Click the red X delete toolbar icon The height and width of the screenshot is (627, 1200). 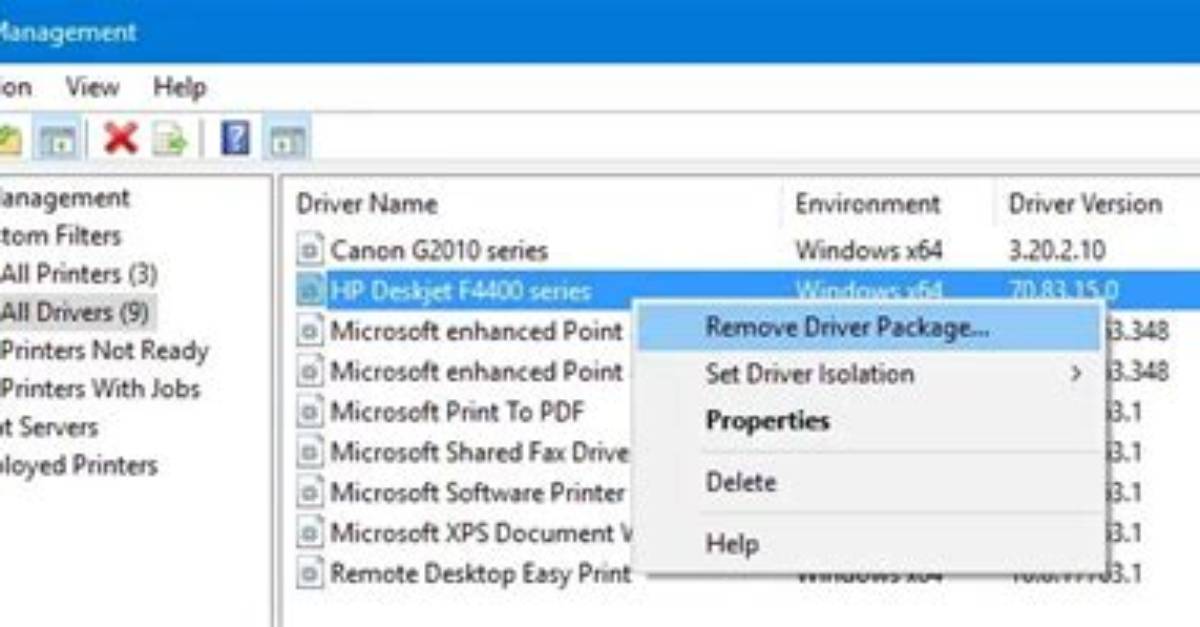121,139
